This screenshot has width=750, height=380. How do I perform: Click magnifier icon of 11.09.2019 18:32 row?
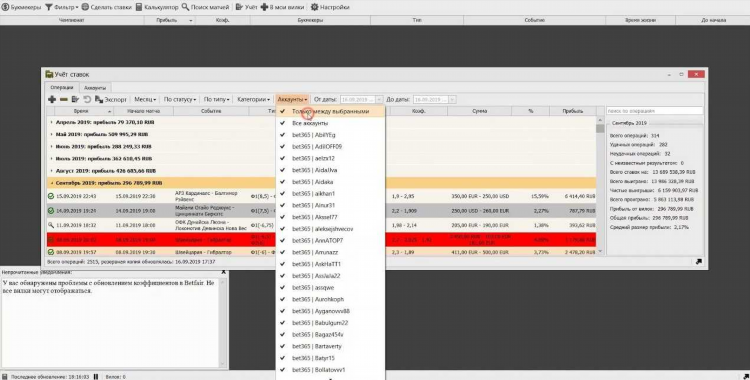click(51, 225)
